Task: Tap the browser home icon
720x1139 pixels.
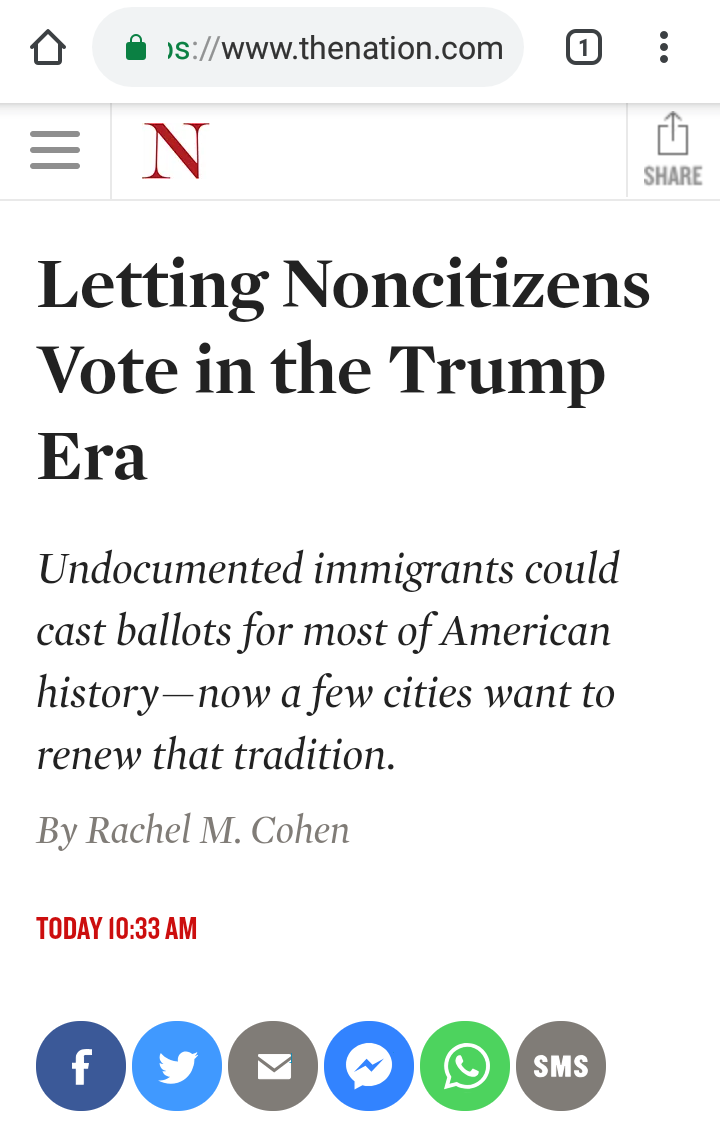Action: [x=48, y=48]
